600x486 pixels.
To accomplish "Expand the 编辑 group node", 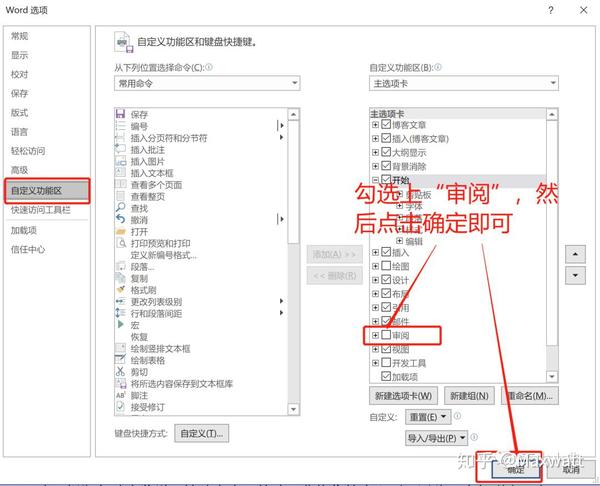I will click(399, 241).
